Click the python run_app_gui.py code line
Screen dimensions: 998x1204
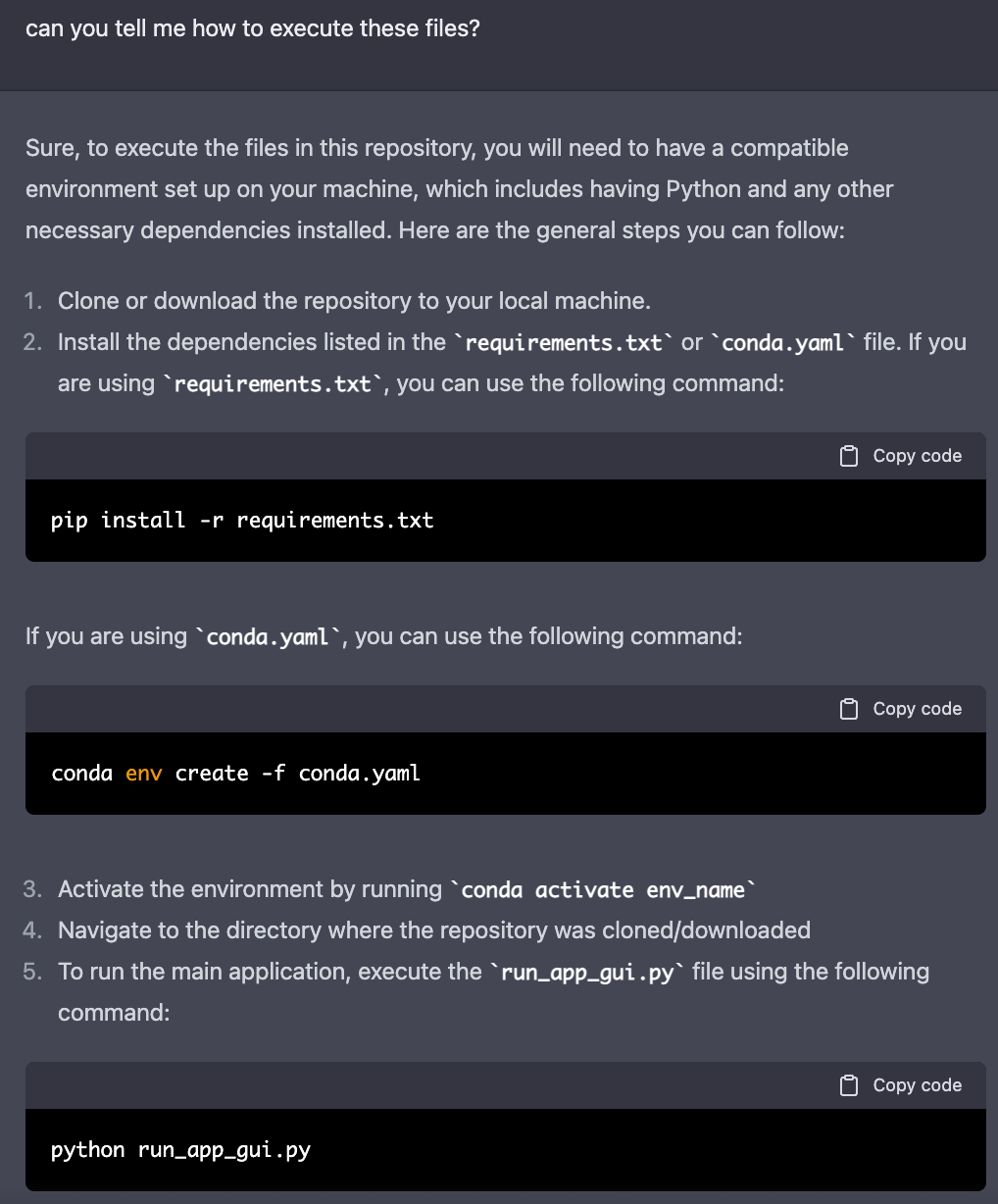coord(180,1150)
